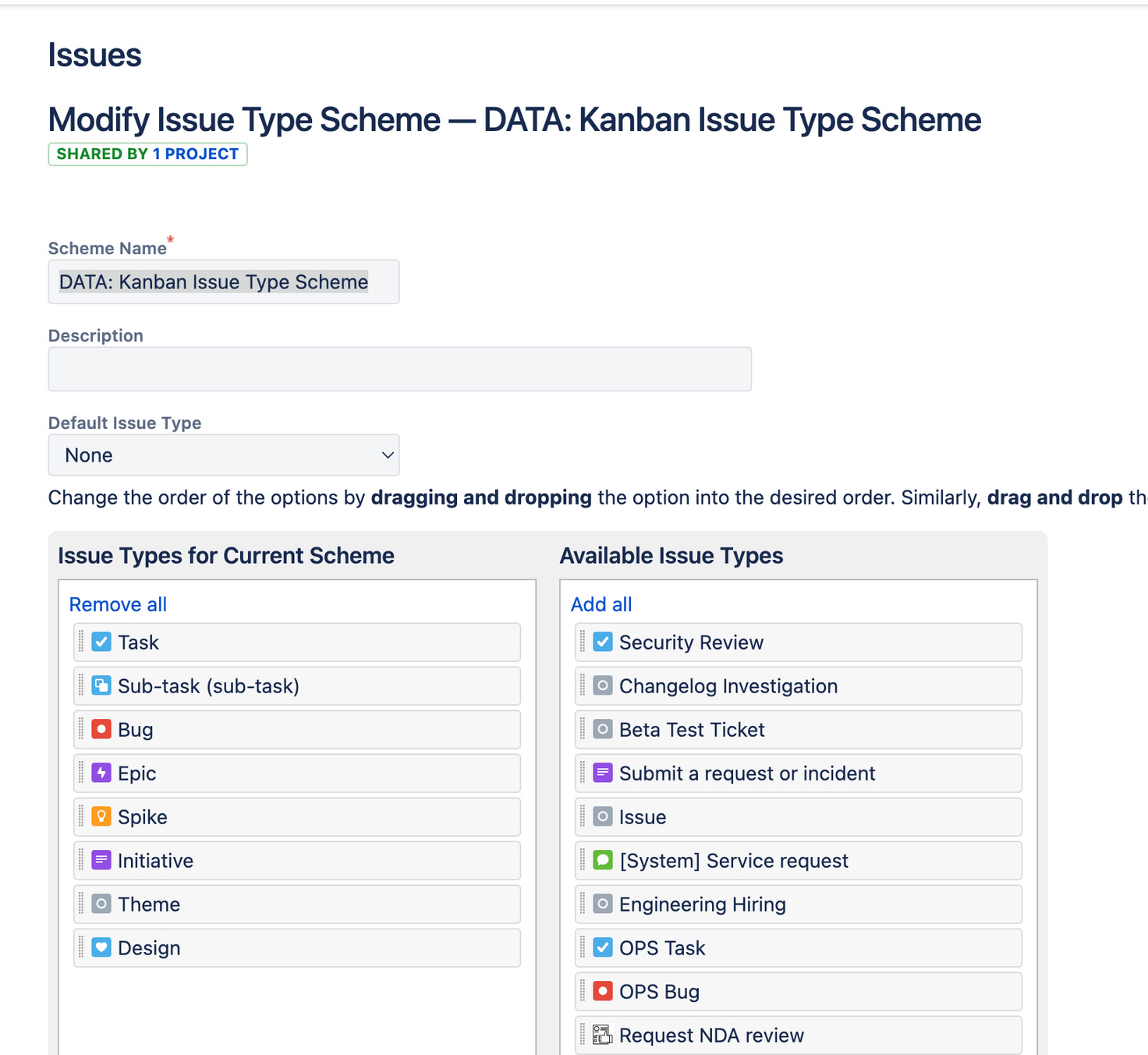Click the [System] Service request icon
Screen dimensions: 1148x1055
602,860
